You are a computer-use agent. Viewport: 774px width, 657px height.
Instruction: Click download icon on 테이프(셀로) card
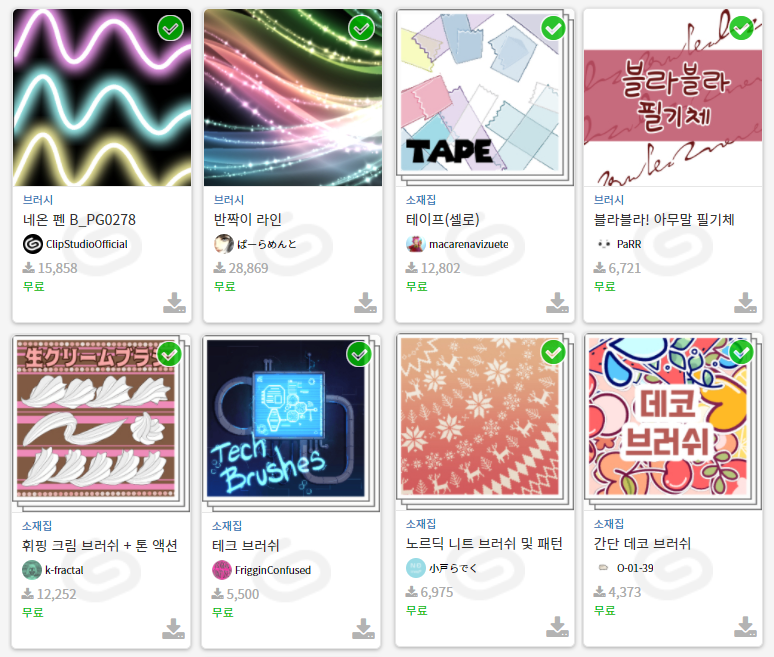click(557, 303)
